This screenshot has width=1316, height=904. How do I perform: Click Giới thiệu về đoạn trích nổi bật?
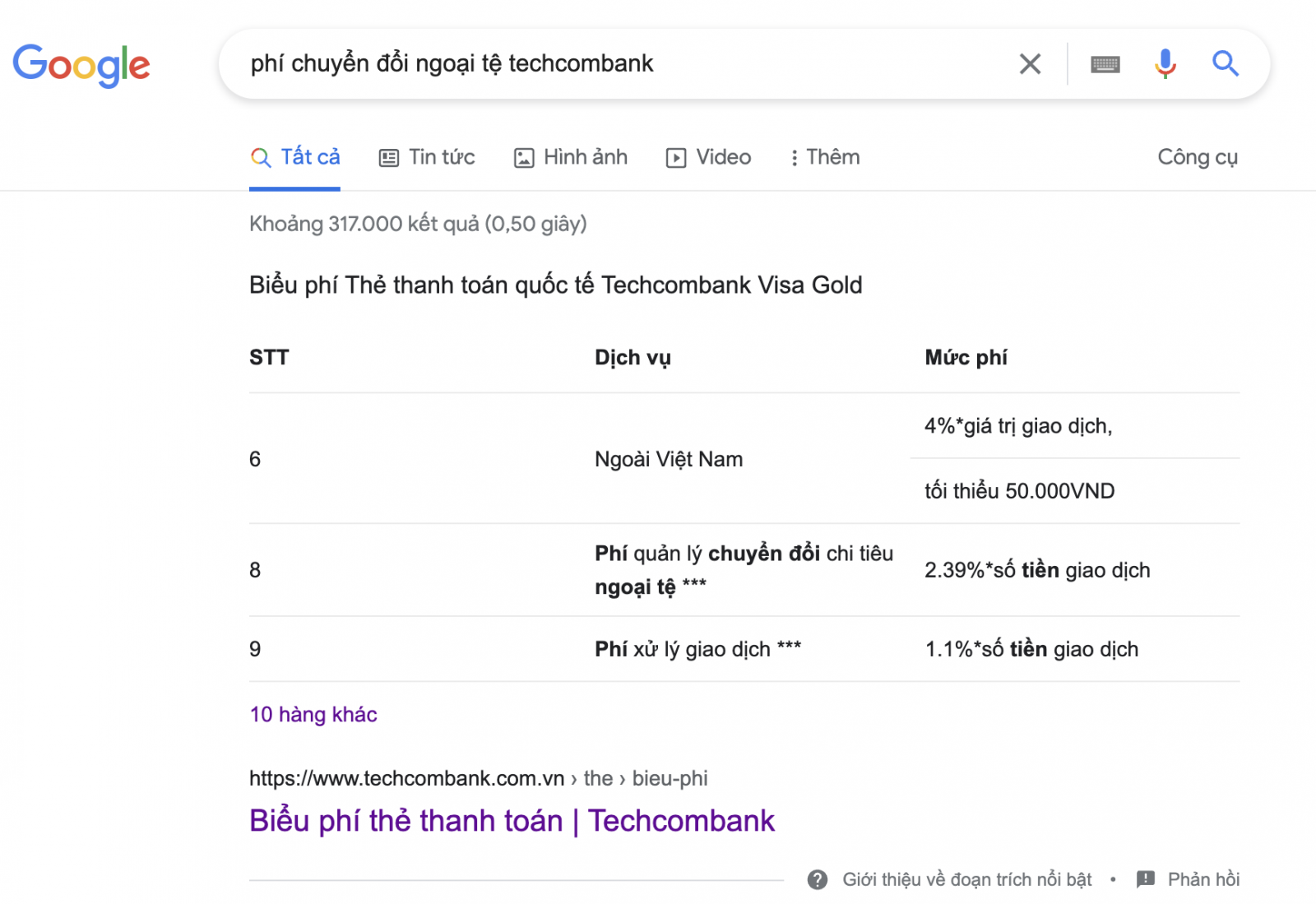pyautogui.click(x=967, y=879)
